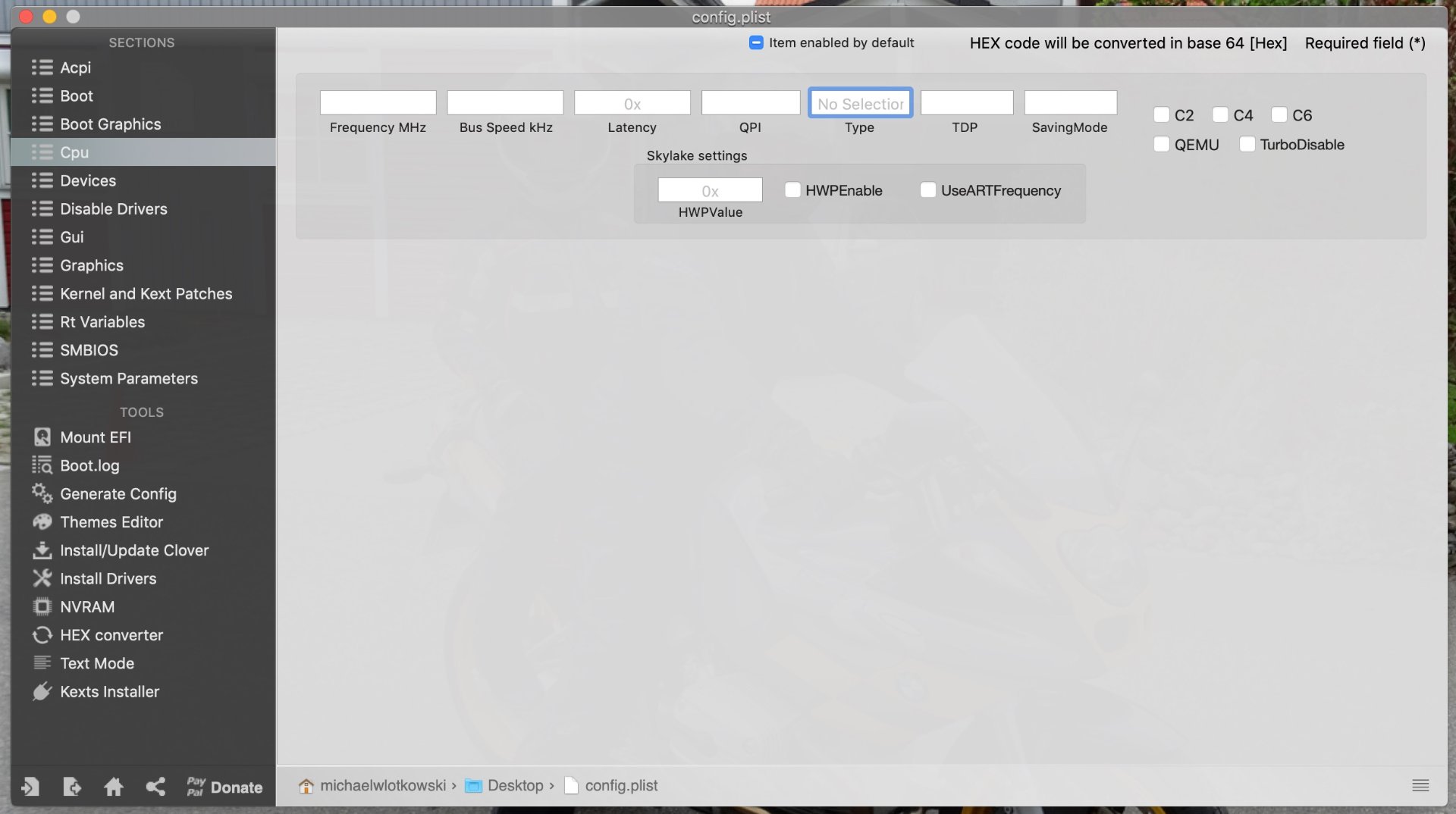Click the Devices section list icon
The width and height of the screenshot is (1456, 814).
click(x=42, y=180)
